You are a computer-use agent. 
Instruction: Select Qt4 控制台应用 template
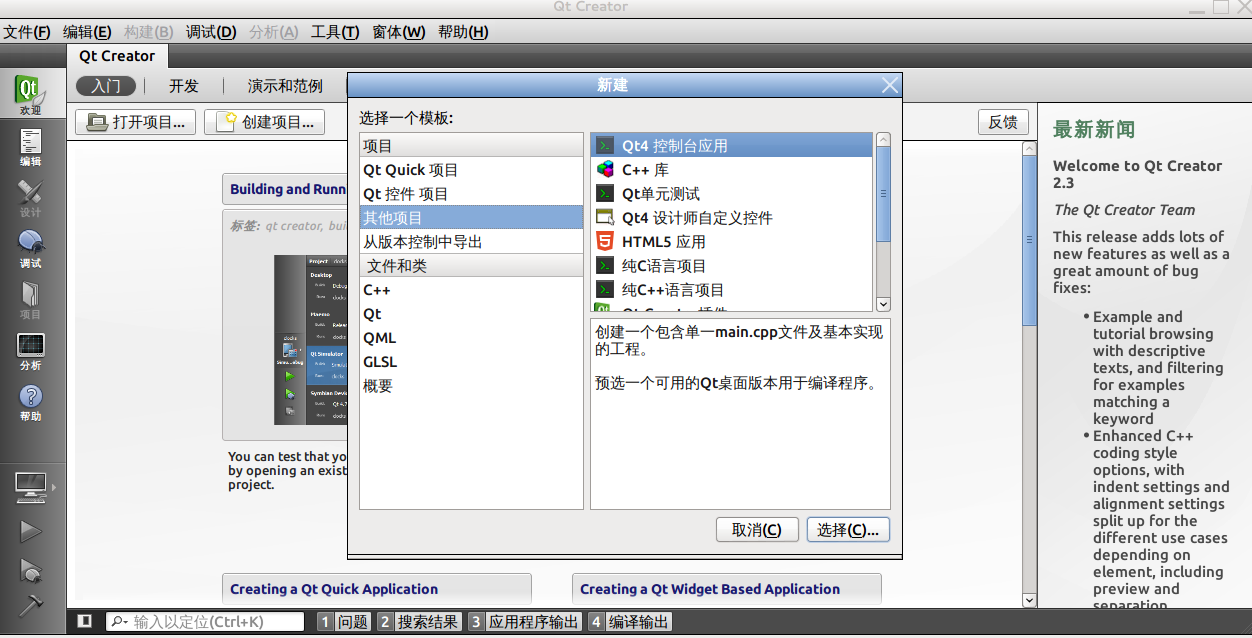(732, 146)
